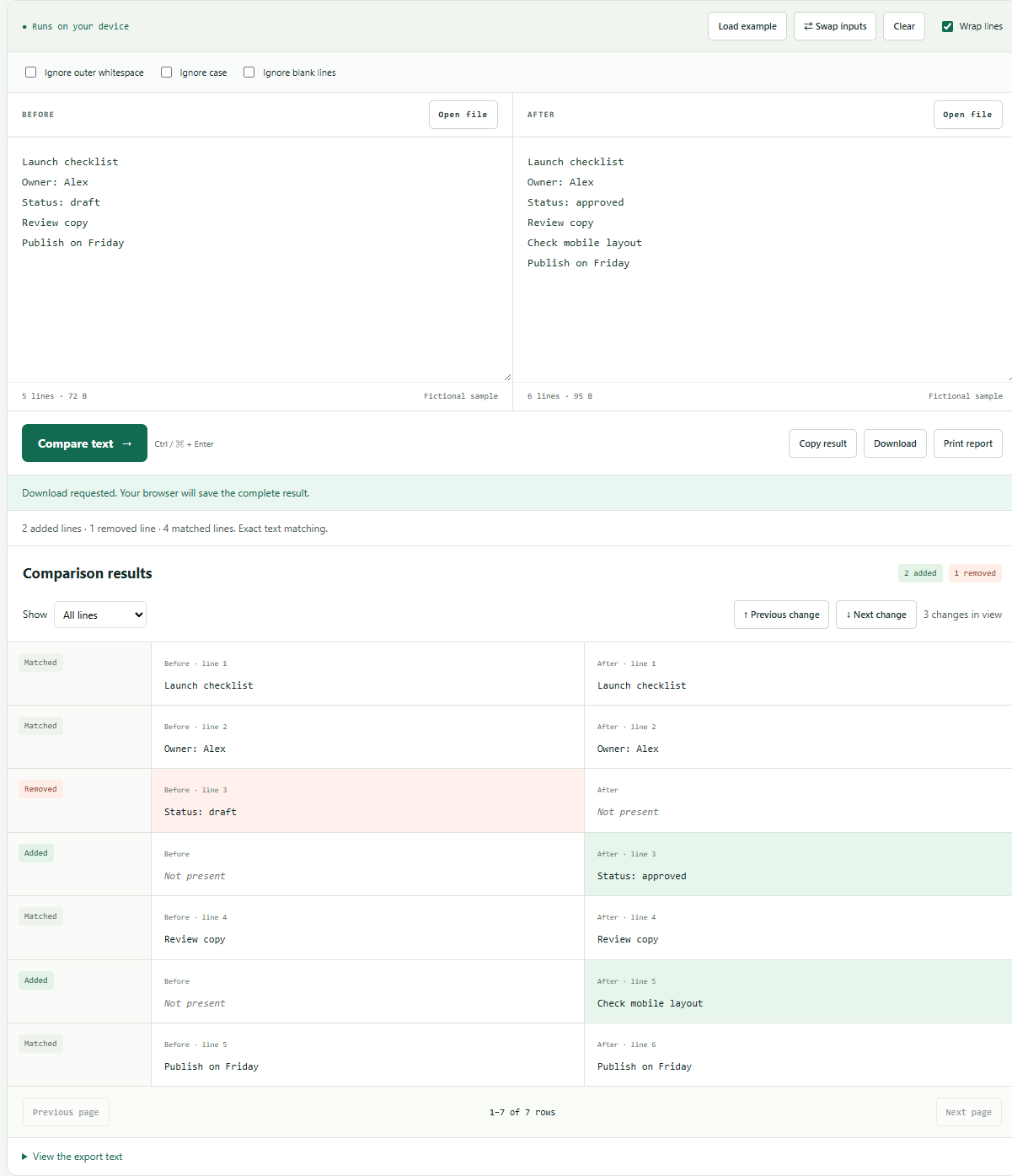Click the Load example button

pyautogui.click(x=747, y=26)
